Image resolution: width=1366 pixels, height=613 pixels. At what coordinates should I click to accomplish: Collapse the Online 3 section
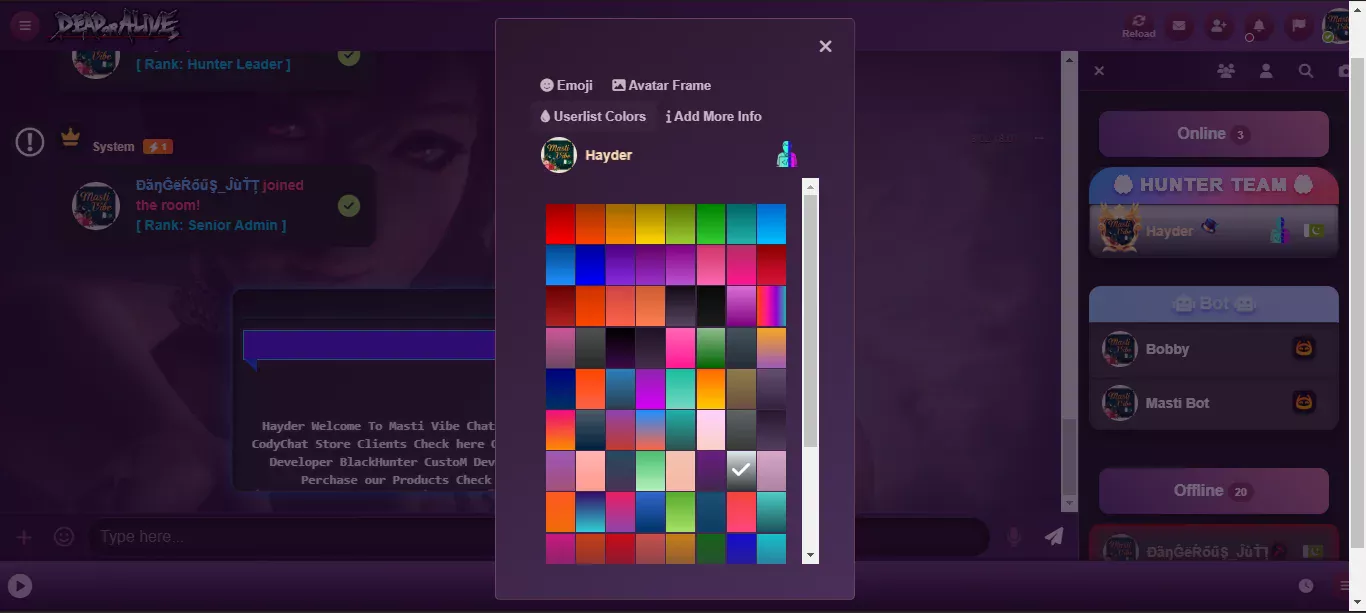[1214, 134]
